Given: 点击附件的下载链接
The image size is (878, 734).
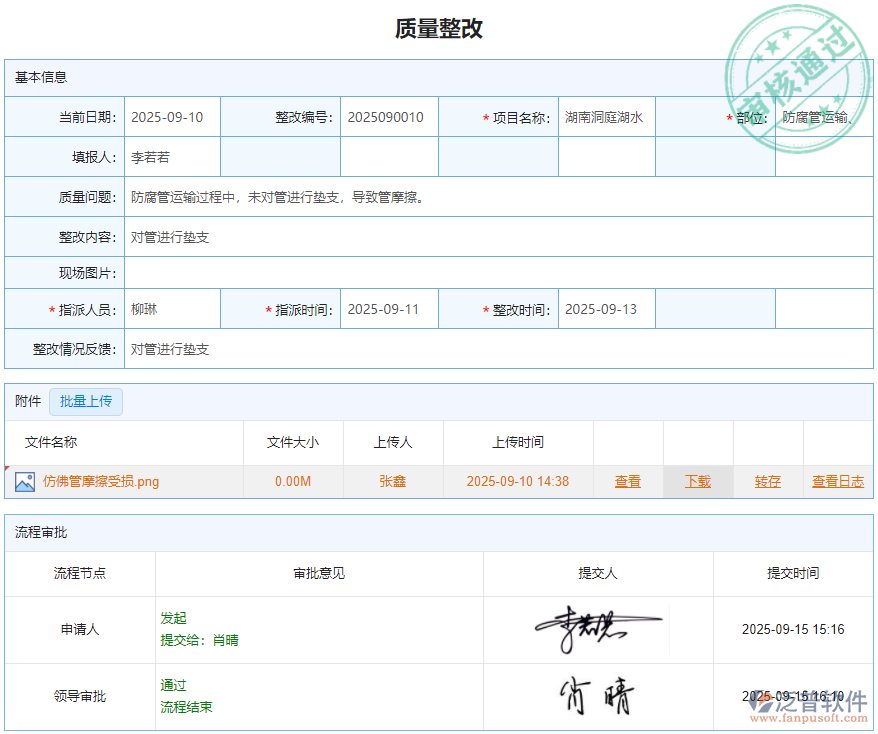Looking at the screenshot, I should pos(698,481).
